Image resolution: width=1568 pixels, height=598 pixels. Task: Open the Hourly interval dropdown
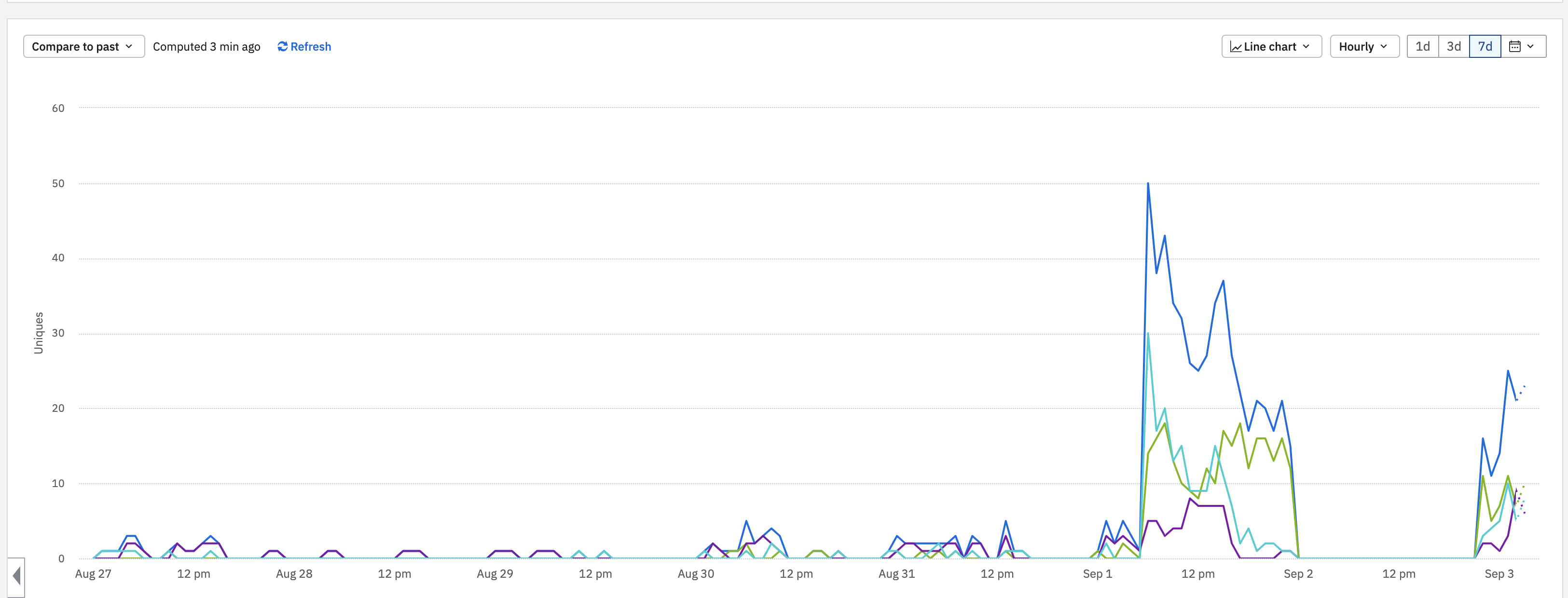click(1365, 47)
